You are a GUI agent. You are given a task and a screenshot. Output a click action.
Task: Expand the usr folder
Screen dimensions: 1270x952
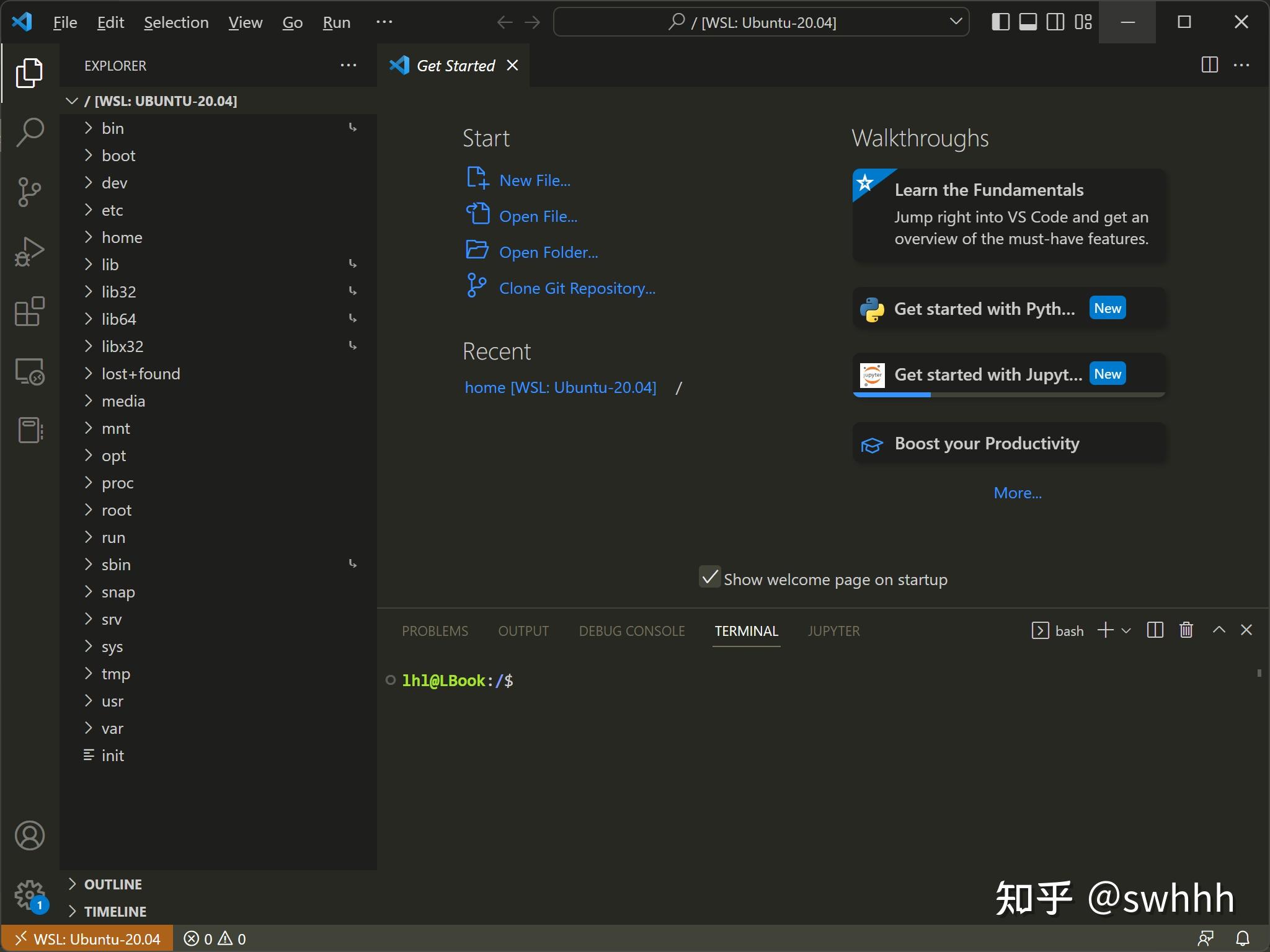[x=218, y=700]
